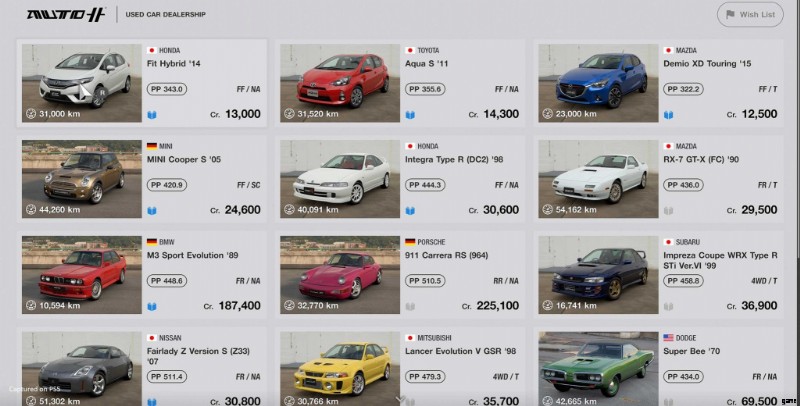800x406 pixels.
Task: Click the blue book icon on Fit Hybrid '14
Action: [x=152, y=115]
